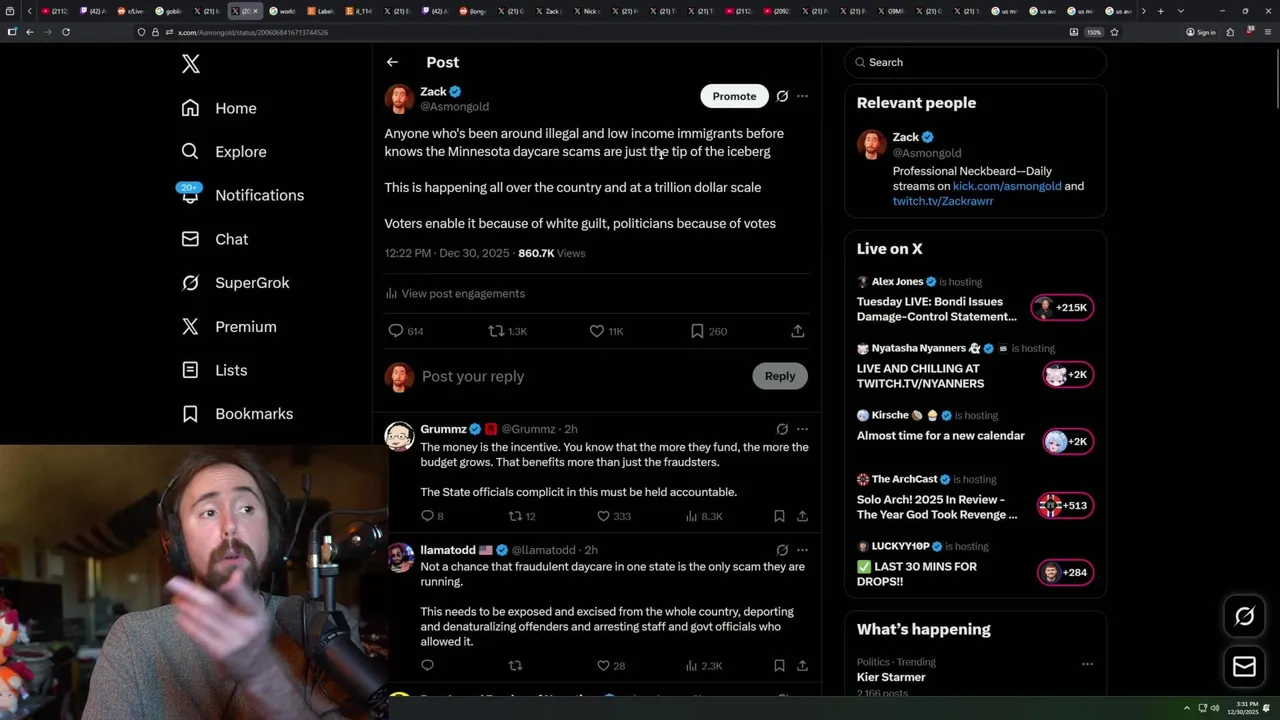Open more options on Grummz's reply
Viewport: 1280px width, 720px height.
coord(802,429)
